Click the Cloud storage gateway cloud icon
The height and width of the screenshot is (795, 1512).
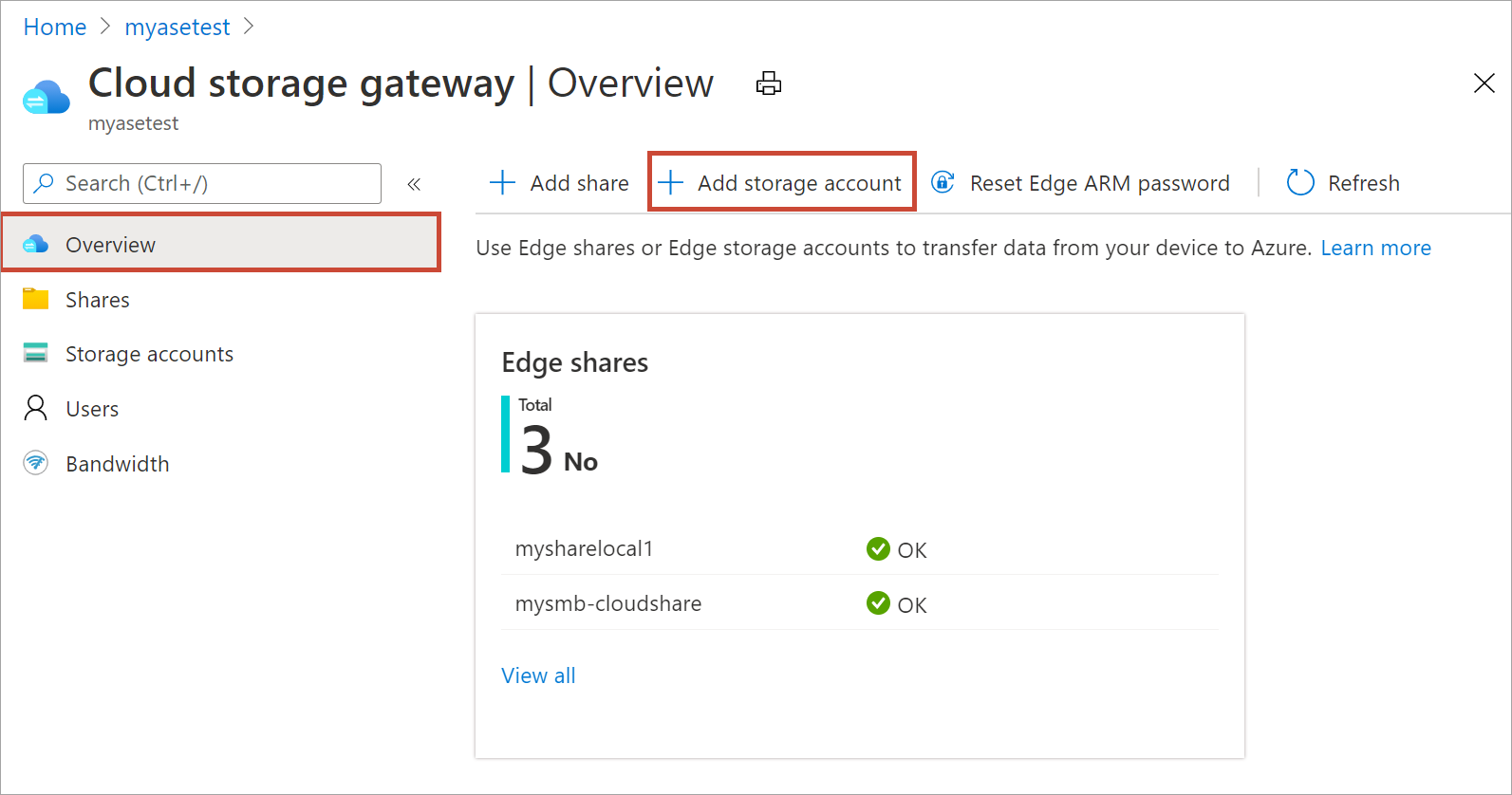46,98
